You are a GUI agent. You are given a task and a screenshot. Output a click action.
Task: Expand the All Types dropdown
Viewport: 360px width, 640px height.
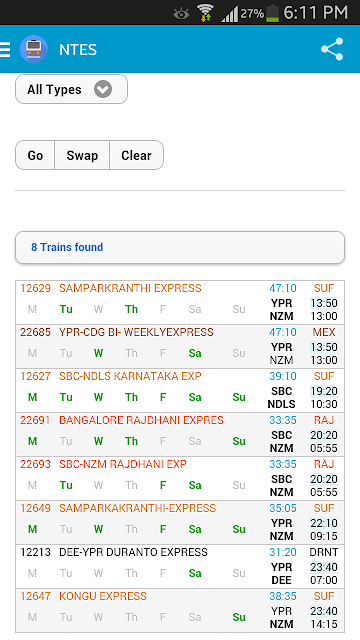[71, 89]
